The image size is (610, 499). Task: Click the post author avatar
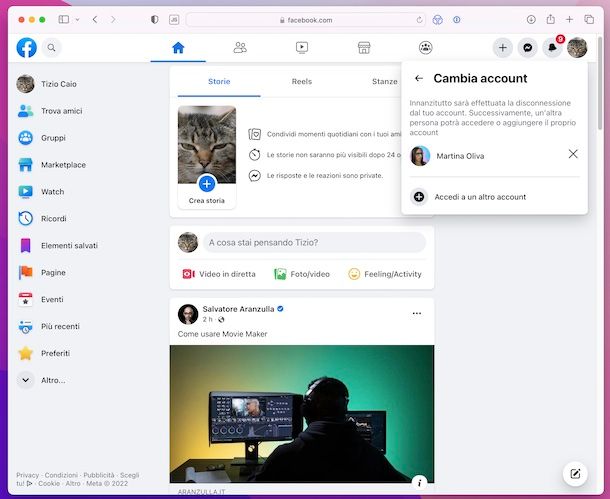188,314
